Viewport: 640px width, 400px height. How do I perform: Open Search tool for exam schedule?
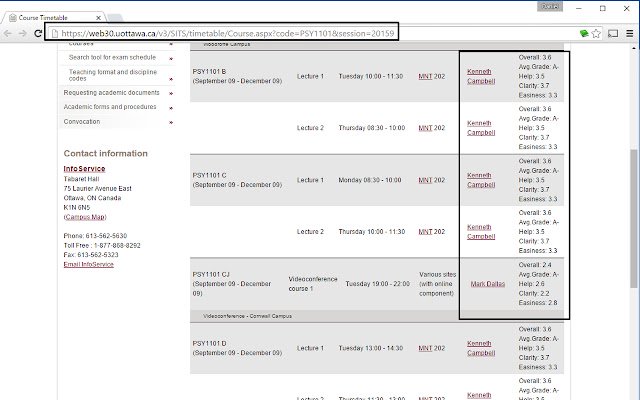[x=112, y=57]
